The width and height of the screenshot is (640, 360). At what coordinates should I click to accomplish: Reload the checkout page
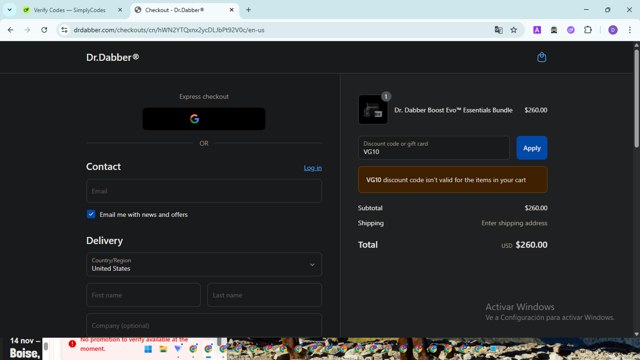[x=44, y=30]
